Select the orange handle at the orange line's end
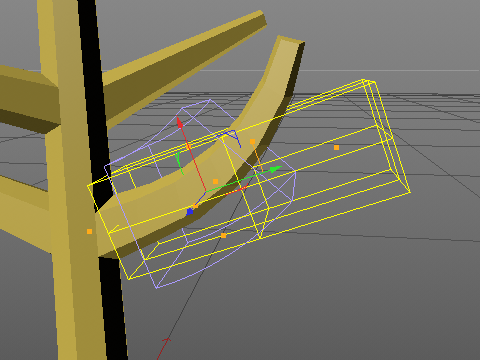Image resolution: width=480 pixels, height=360 pixels. [x=252, y=142]
